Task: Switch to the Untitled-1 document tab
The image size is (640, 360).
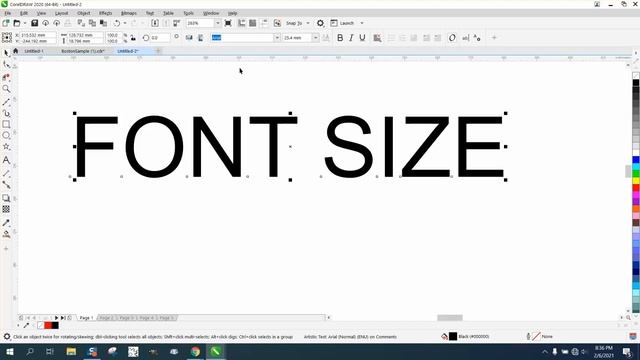Action: 33,51
